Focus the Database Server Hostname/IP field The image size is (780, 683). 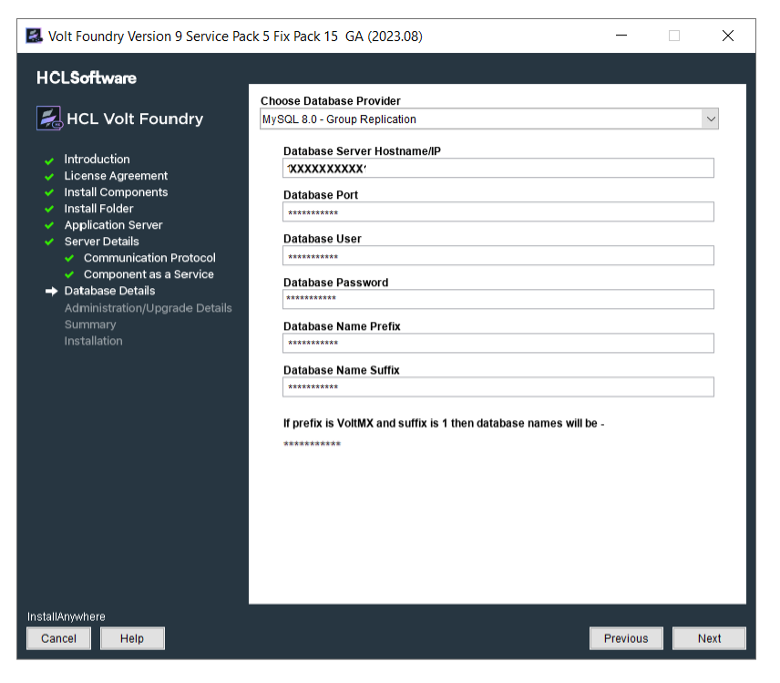pyautogui.click(x=498, y=168)
